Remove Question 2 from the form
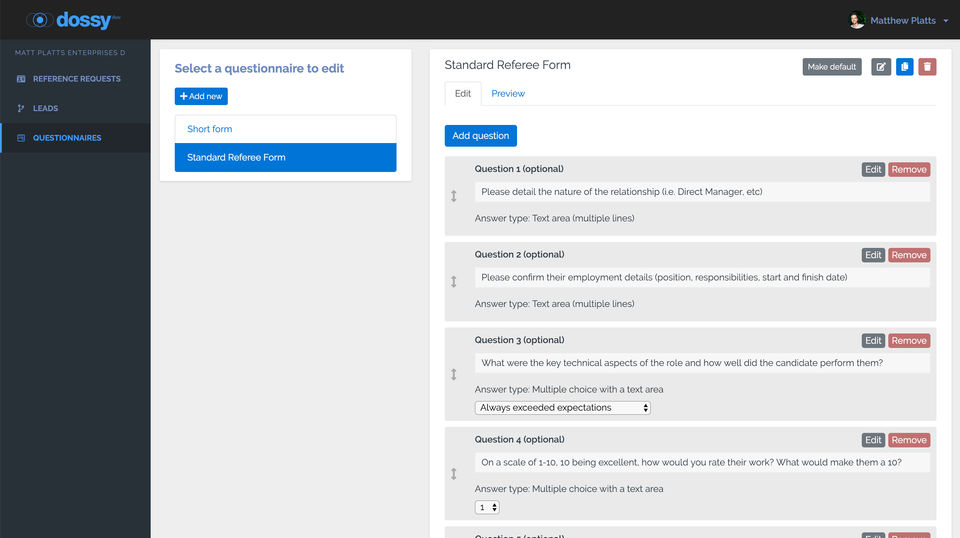Viewport: 960px width, 538px height. click(x=909, y=255)
